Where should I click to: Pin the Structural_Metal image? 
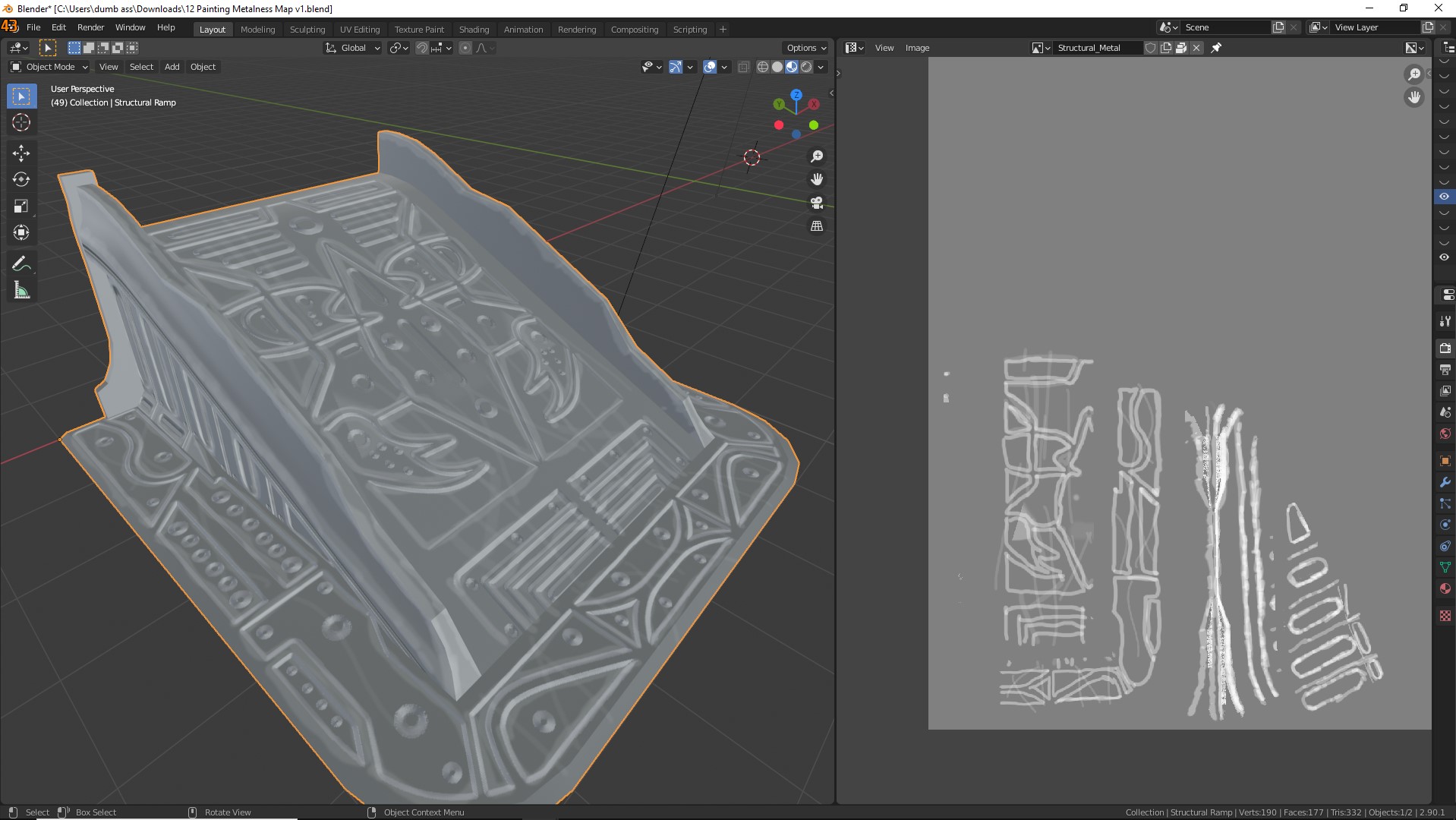1216,48
